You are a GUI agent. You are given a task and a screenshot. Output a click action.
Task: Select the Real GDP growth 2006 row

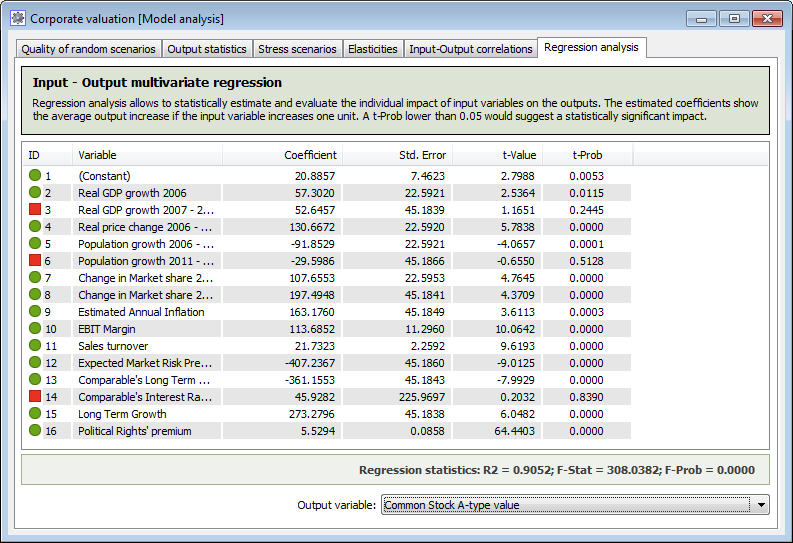(x=327, y=193)
